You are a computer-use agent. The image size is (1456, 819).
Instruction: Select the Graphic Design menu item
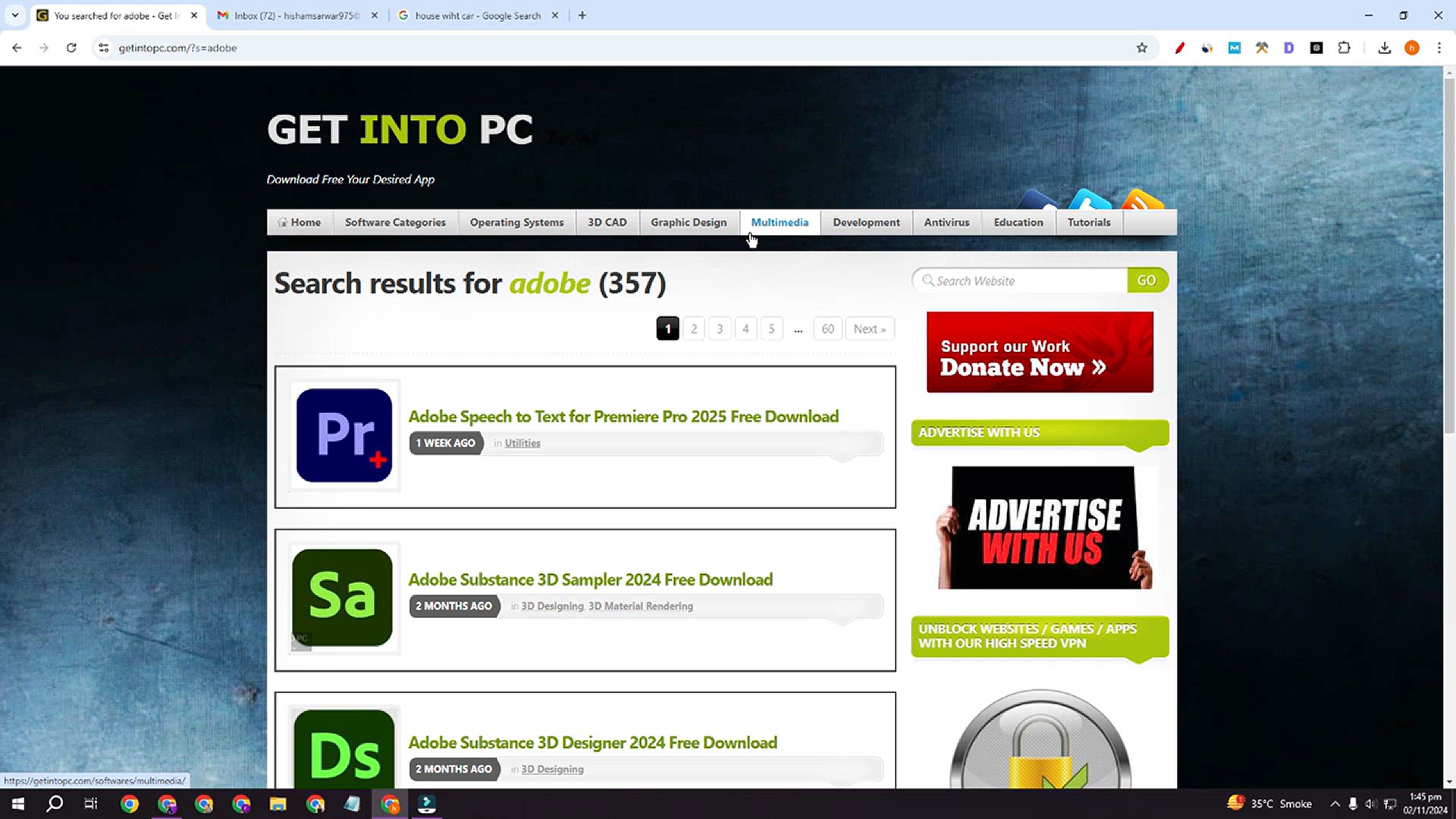click(x=688, y=222)
